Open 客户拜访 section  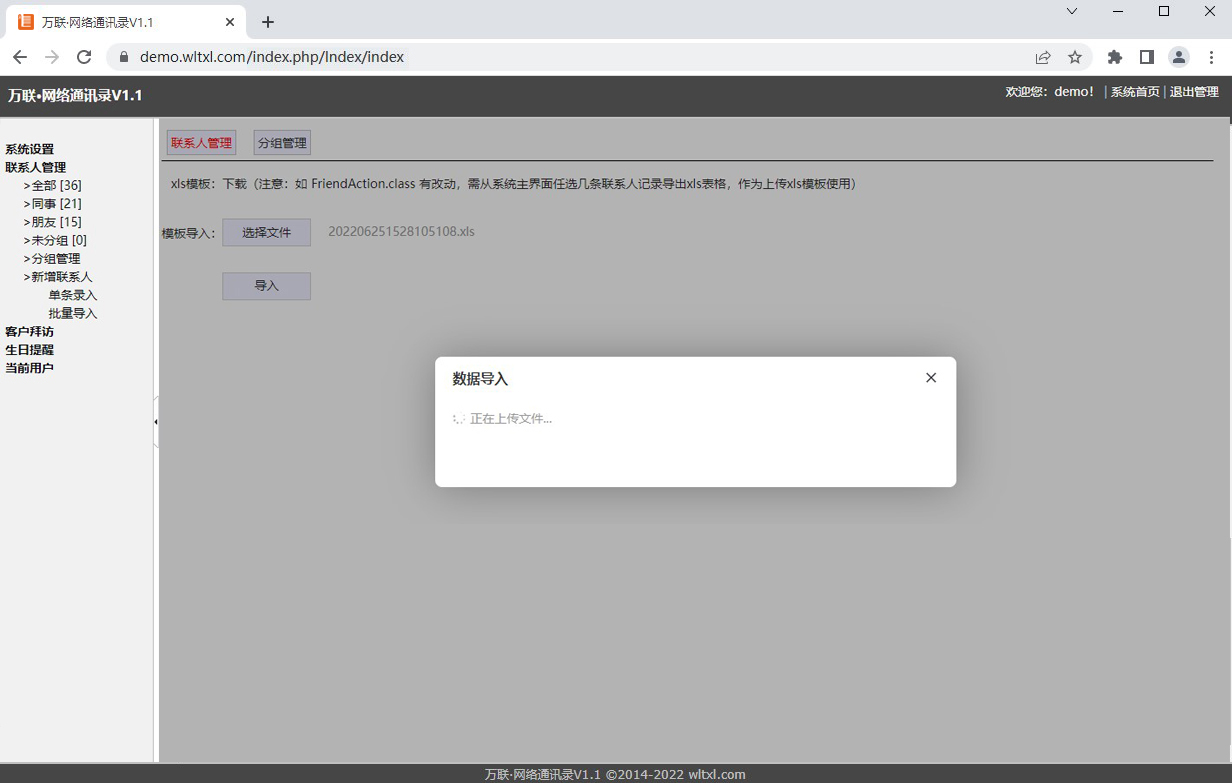(x=30, y=331)
